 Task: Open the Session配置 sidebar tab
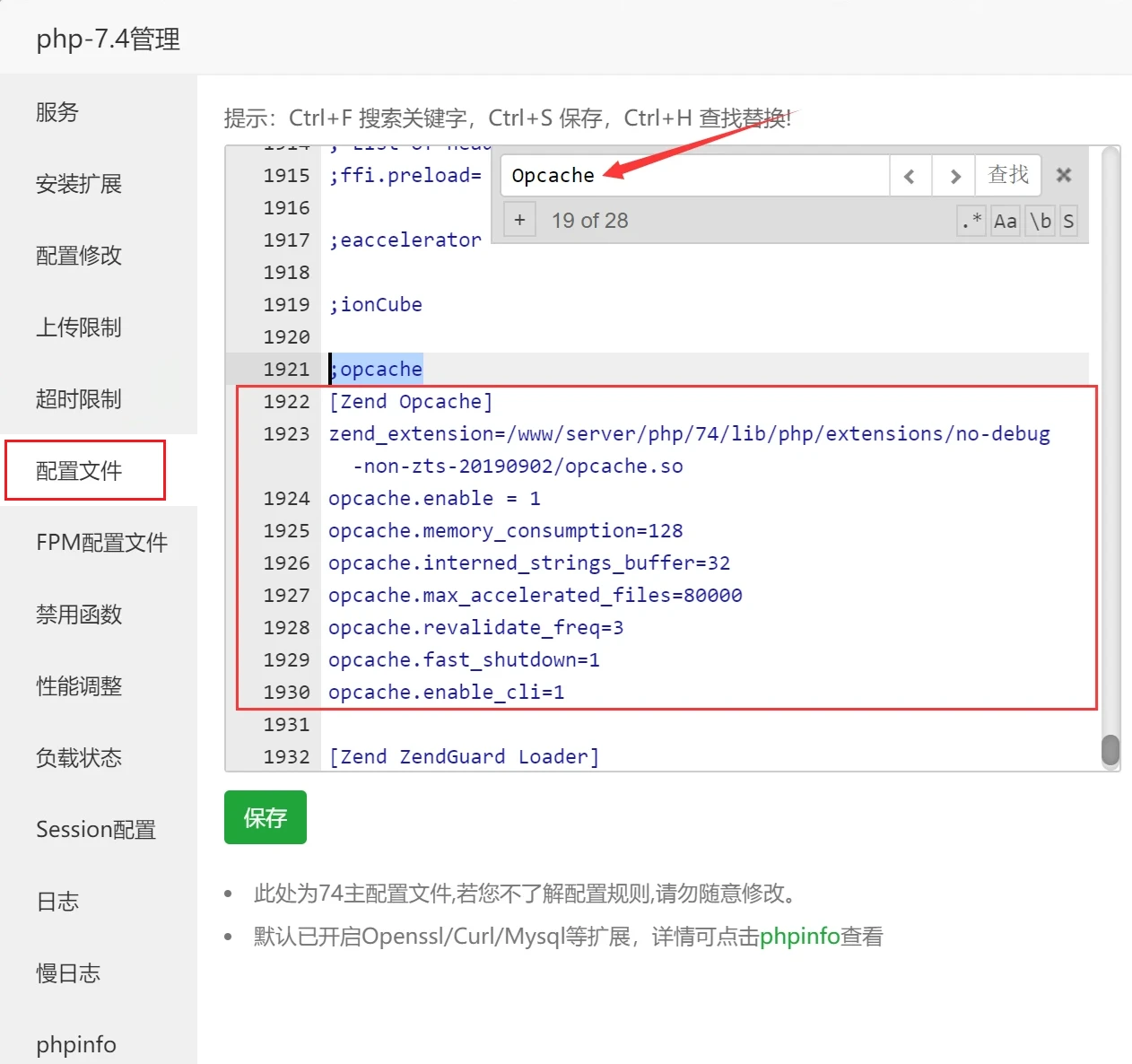[99, 829]
